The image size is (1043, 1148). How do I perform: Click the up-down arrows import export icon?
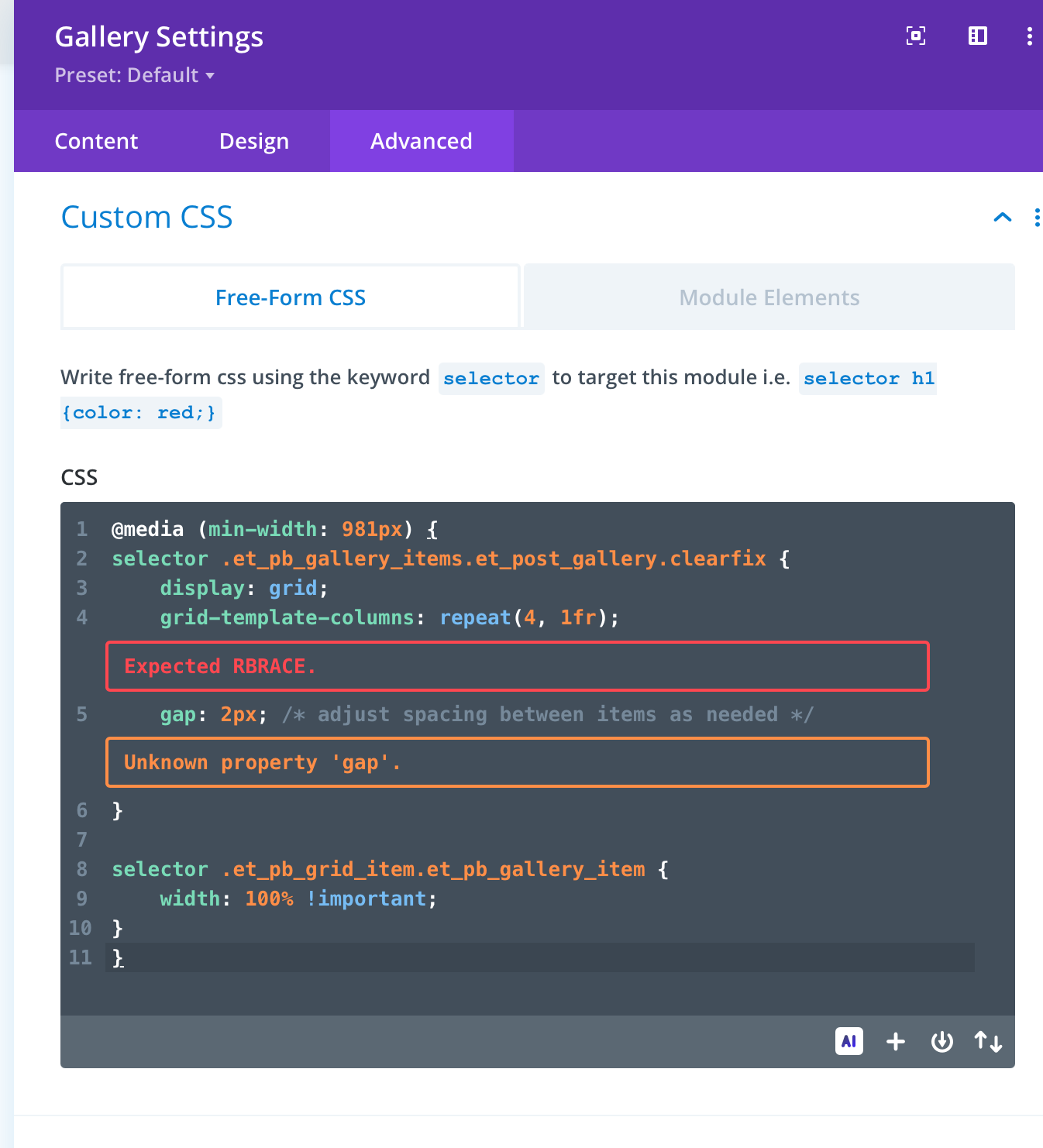tap(988, 1042)
